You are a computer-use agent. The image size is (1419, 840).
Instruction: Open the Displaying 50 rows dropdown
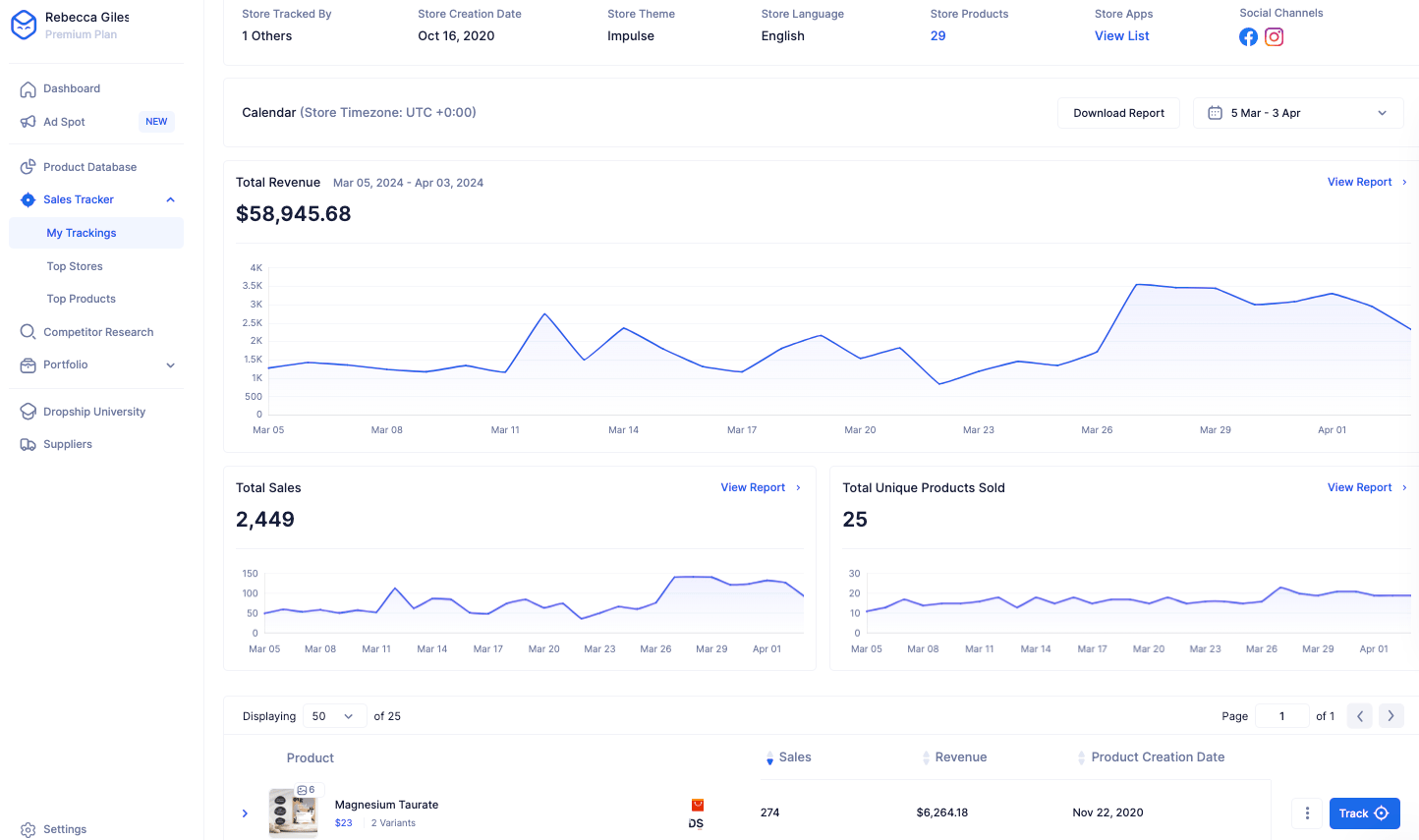coord(334,716)
